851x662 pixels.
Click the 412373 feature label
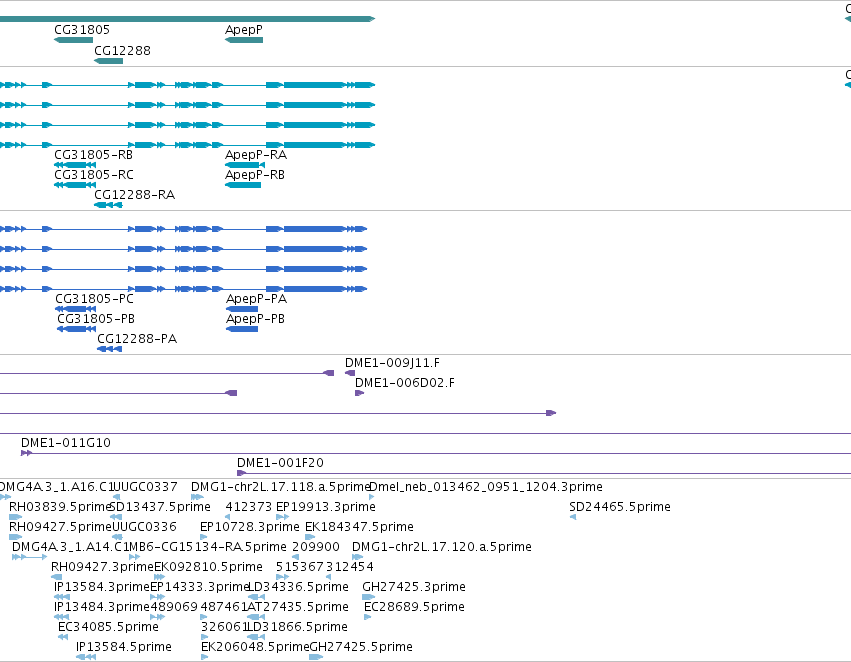(249, 507)
